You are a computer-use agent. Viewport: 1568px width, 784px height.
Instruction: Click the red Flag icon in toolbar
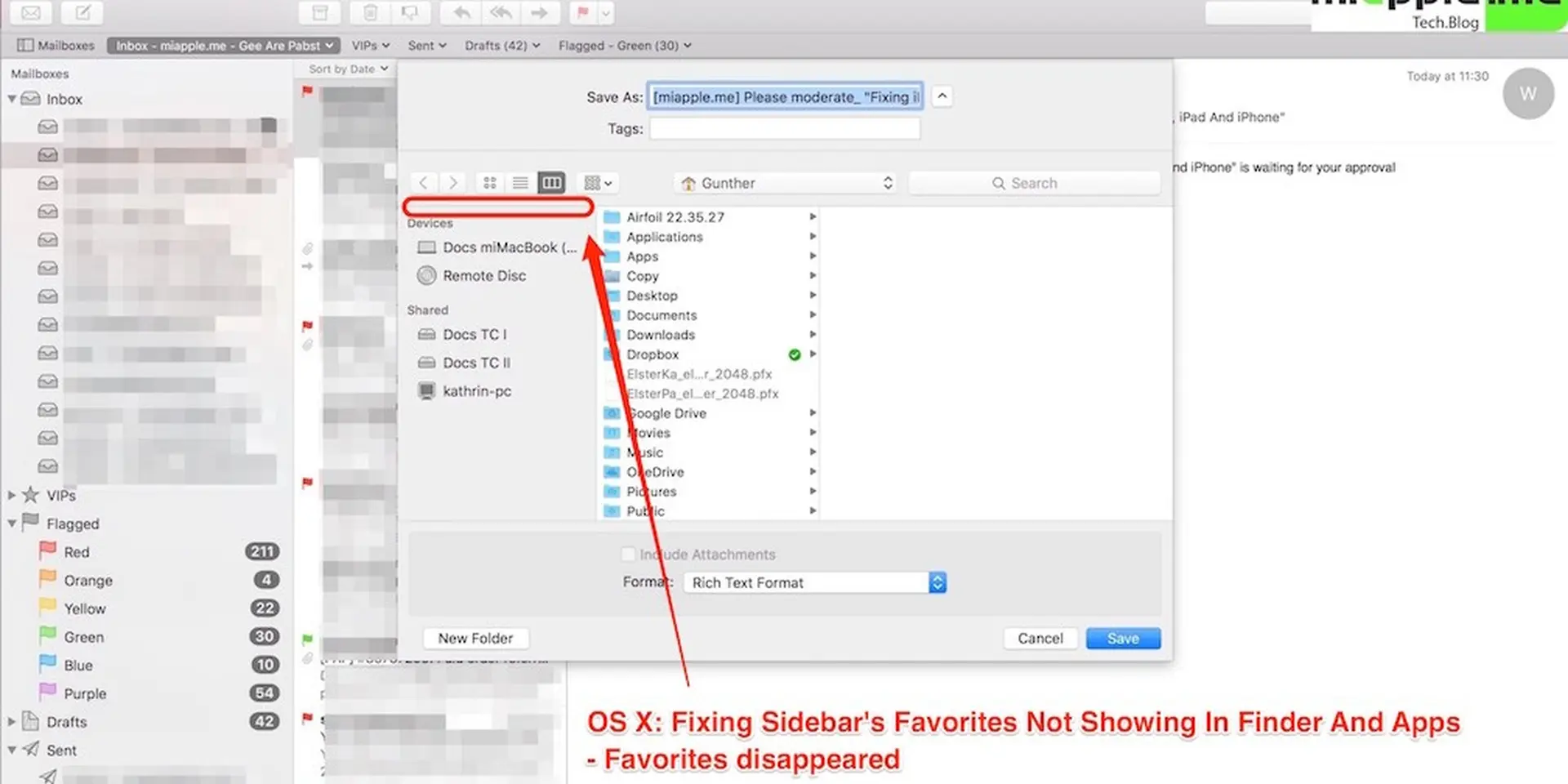581,13
